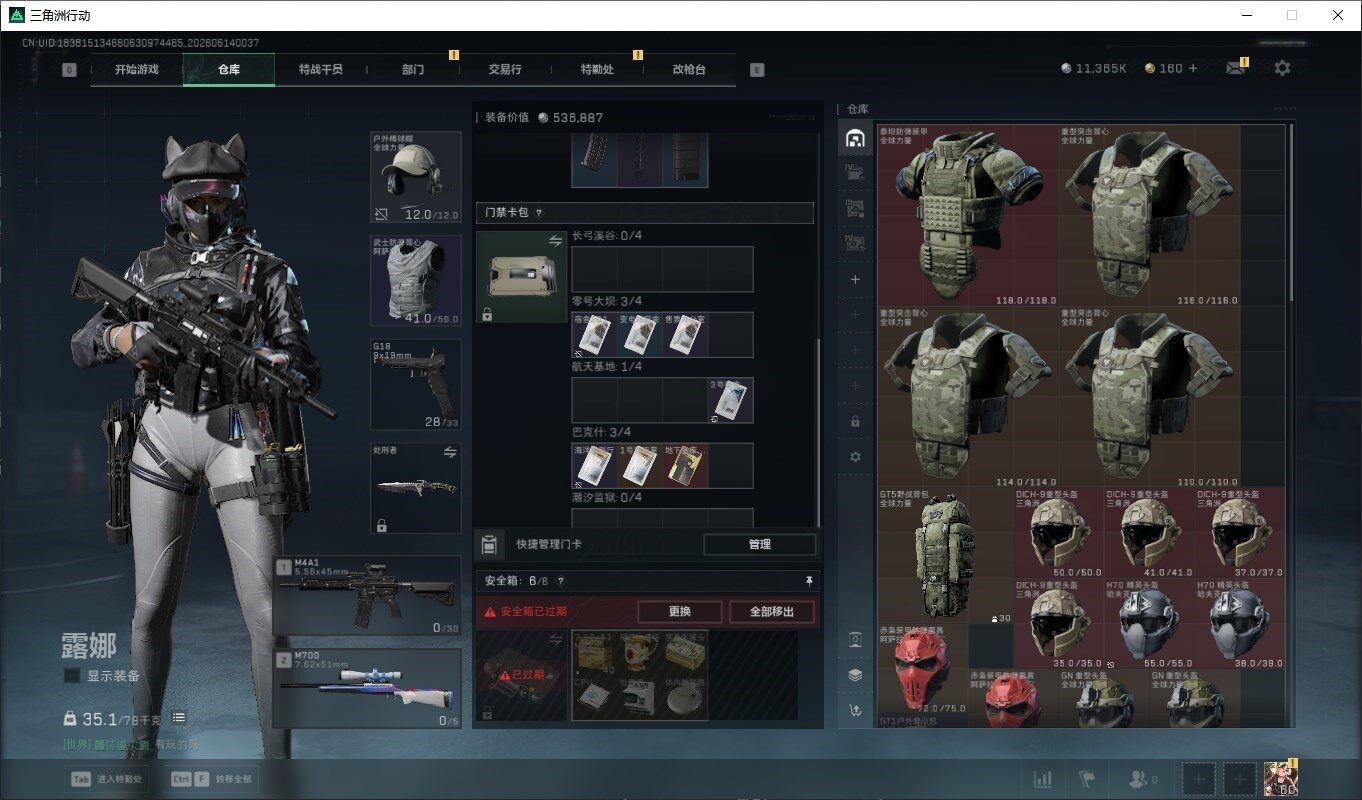Screen dimensions: 1362x800
Task: Select the 户外棒球帽 helmet slot
Action: coord(416,177)
